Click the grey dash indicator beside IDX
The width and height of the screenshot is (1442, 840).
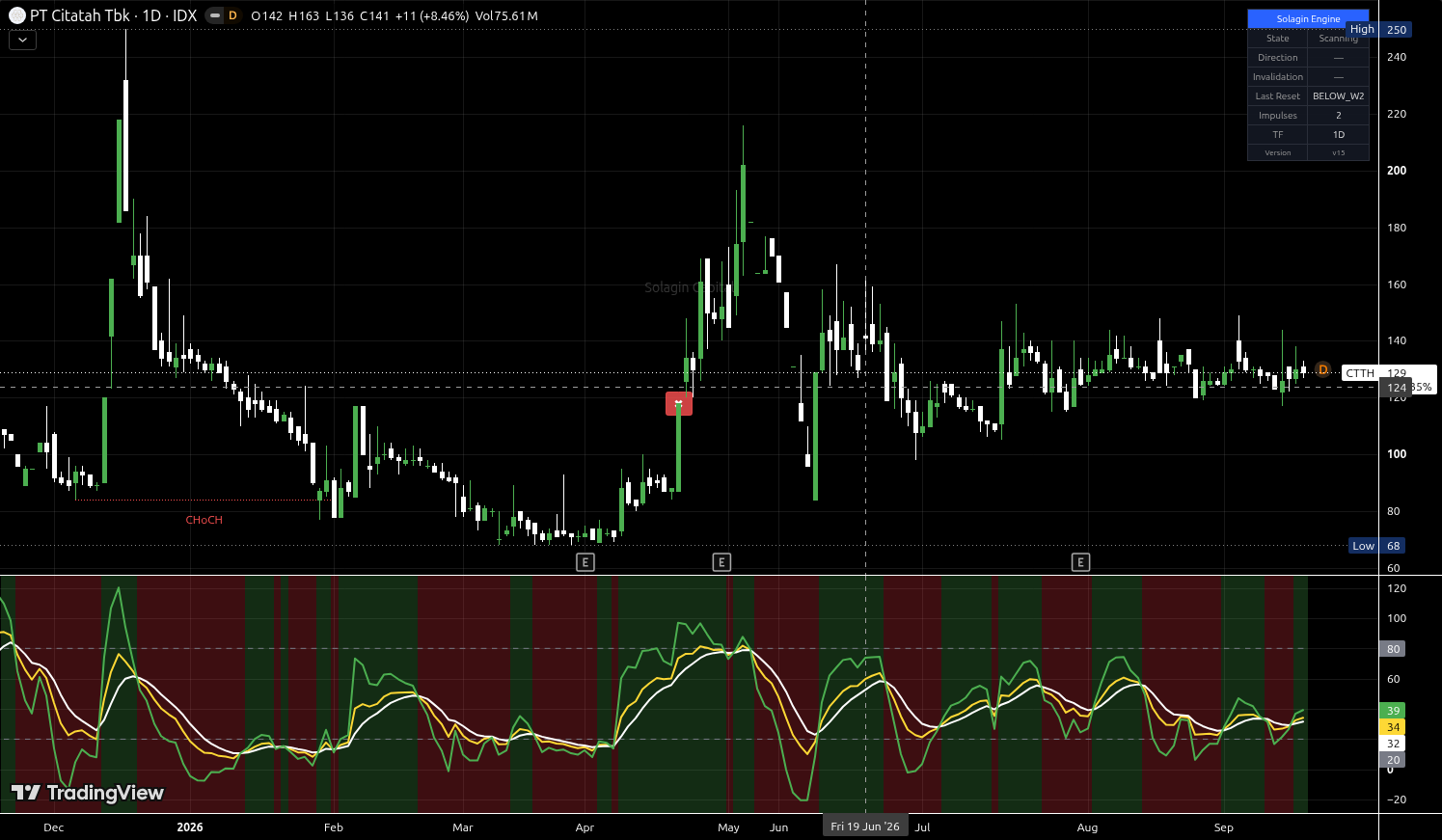[214, 15]
